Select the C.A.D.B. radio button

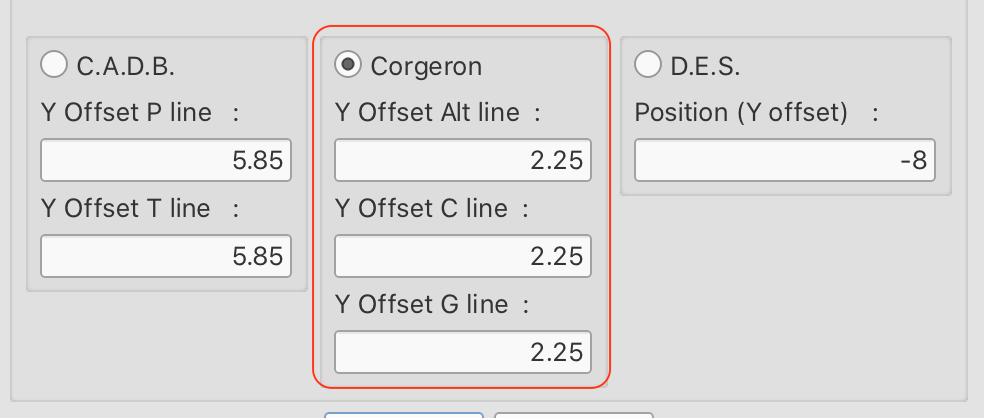[x=54, y=66]
